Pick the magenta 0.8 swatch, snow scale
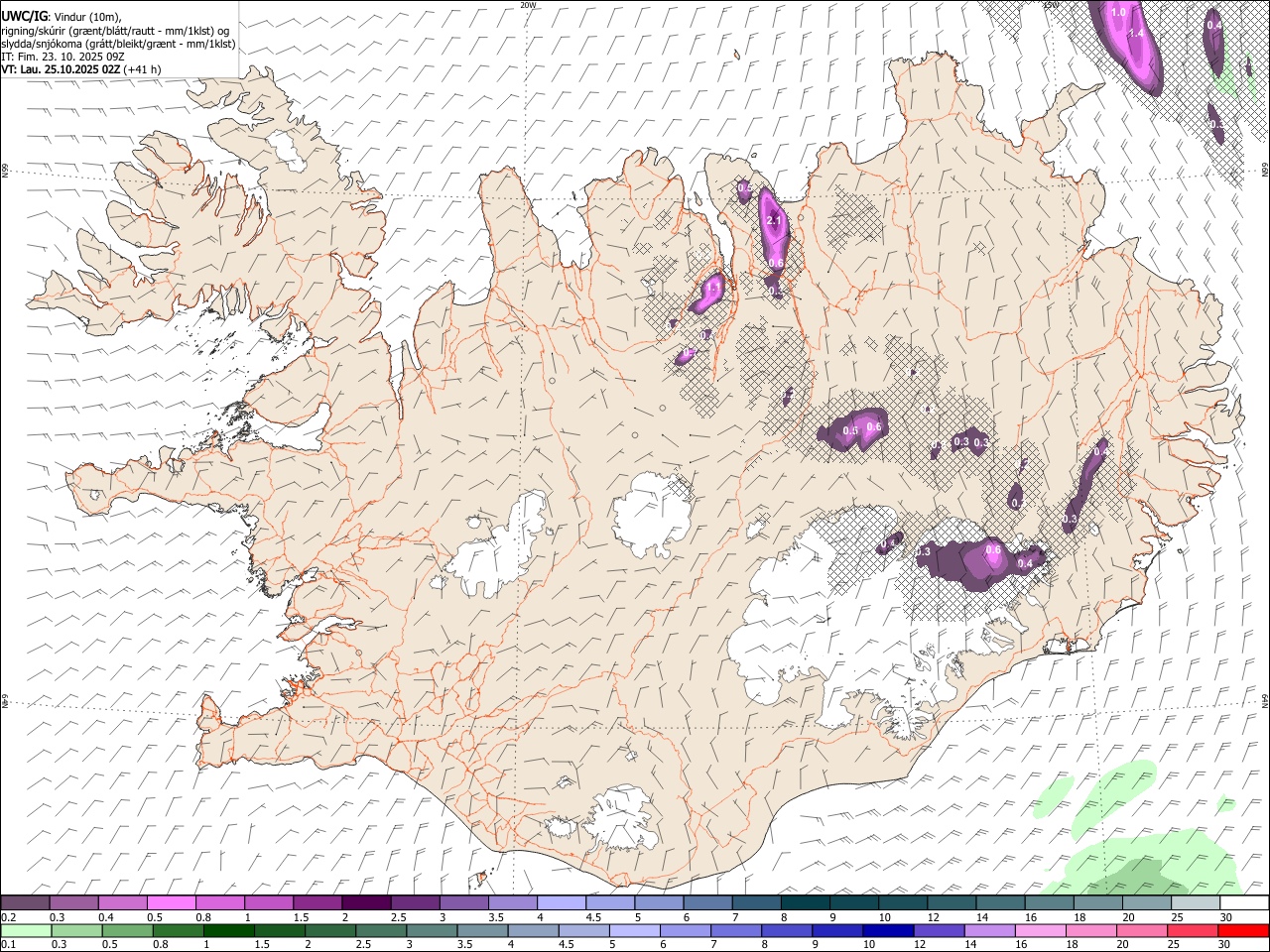This screenshot has width=1270, height=952. point(219,902)
